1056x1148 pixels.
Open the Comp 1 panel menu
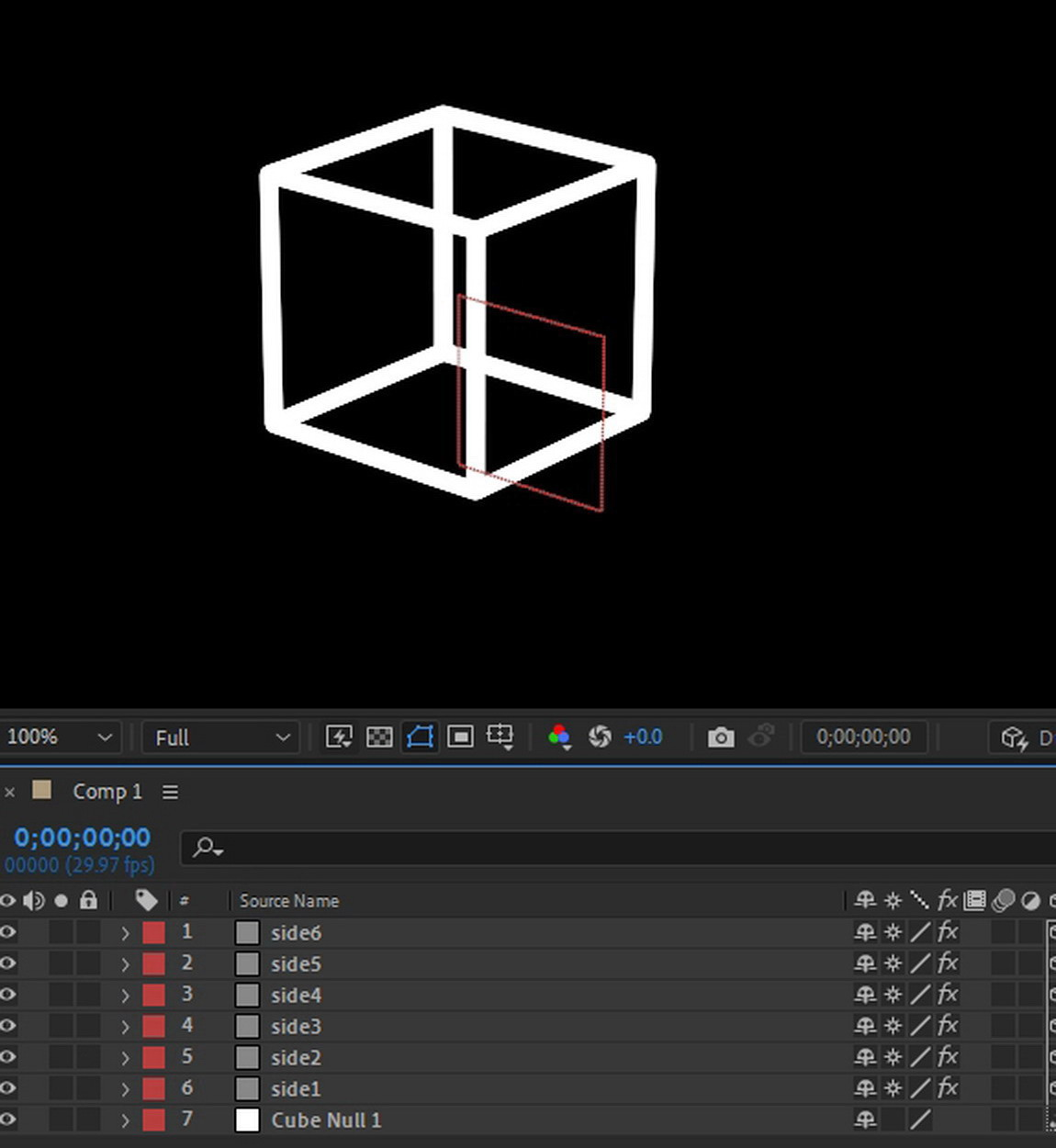point(170,792)
